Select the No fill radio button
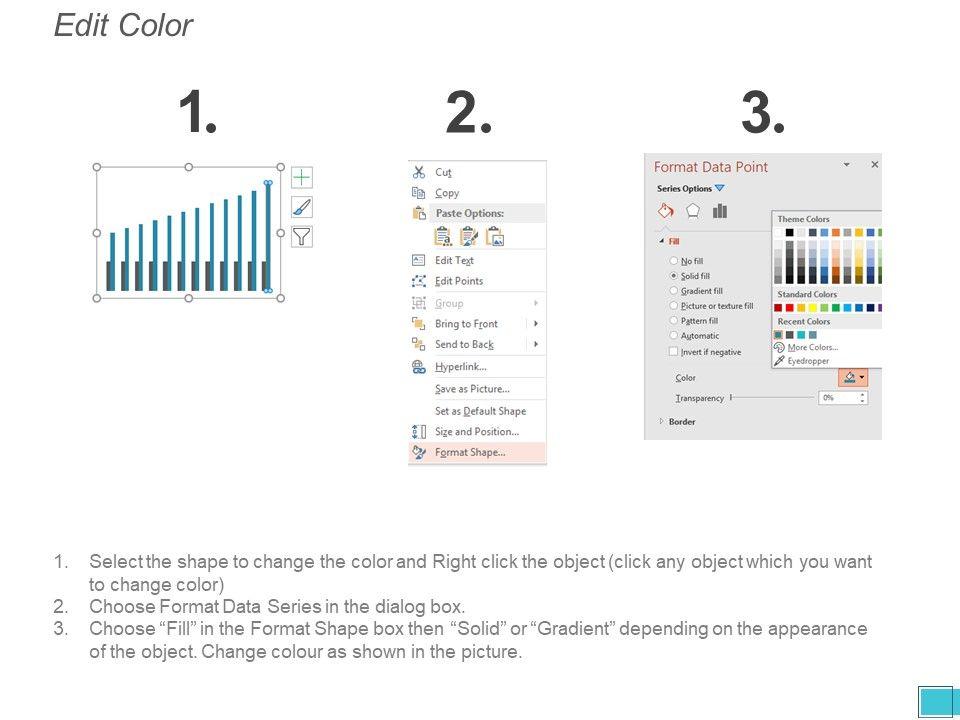The width and height of the screenshot is (960, 720). (x=674, y=261)
